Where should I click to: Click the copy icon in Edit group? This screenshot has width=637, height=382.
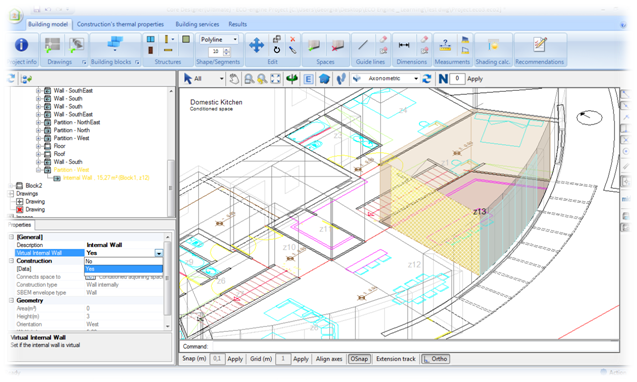[277, 39]
